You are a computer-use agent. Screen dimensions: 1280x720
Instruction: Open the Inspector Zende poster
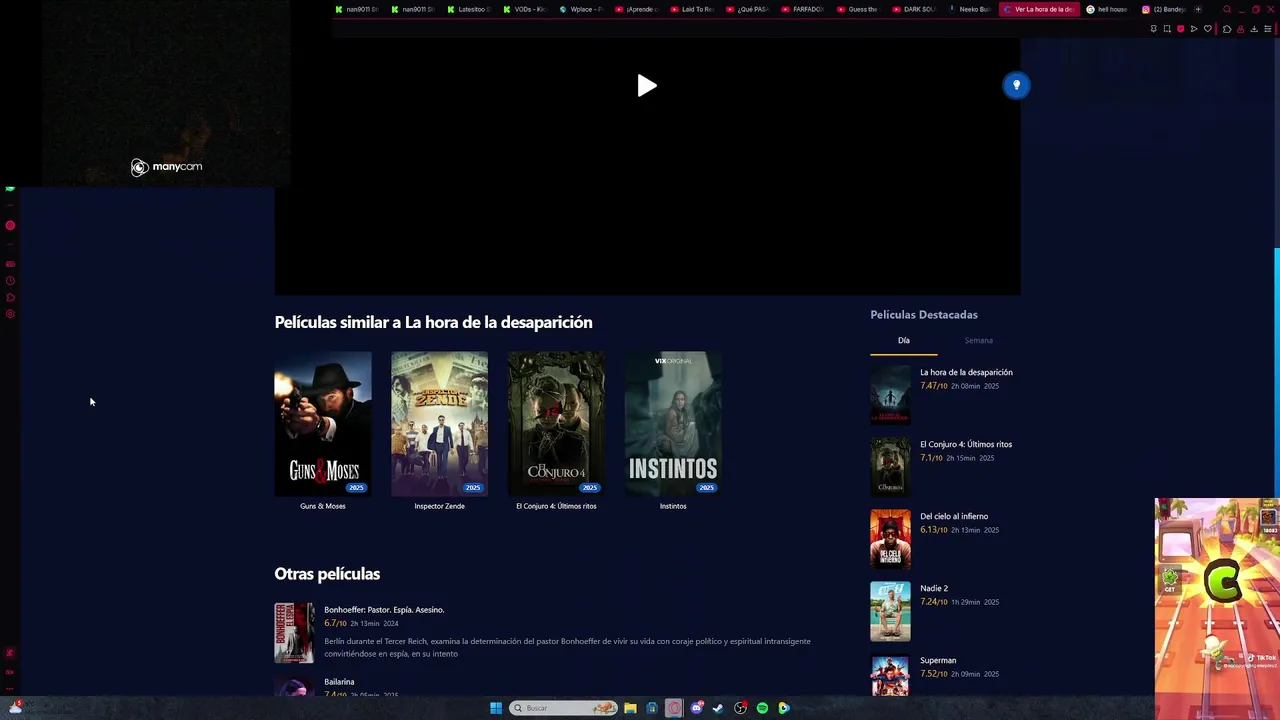(439, 423)
